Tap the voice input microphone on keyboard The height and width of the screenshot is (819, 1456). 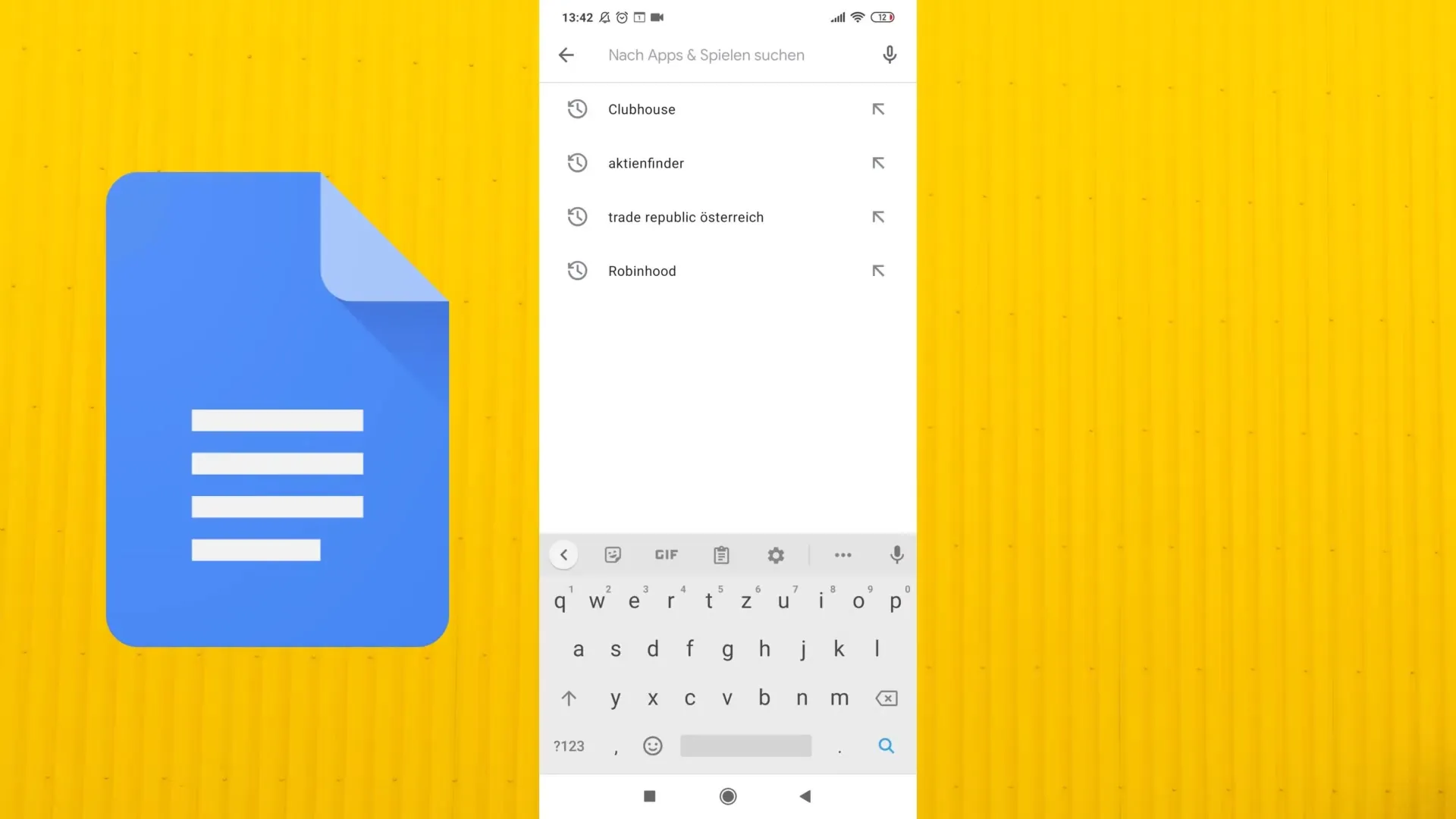click(896, 555)
